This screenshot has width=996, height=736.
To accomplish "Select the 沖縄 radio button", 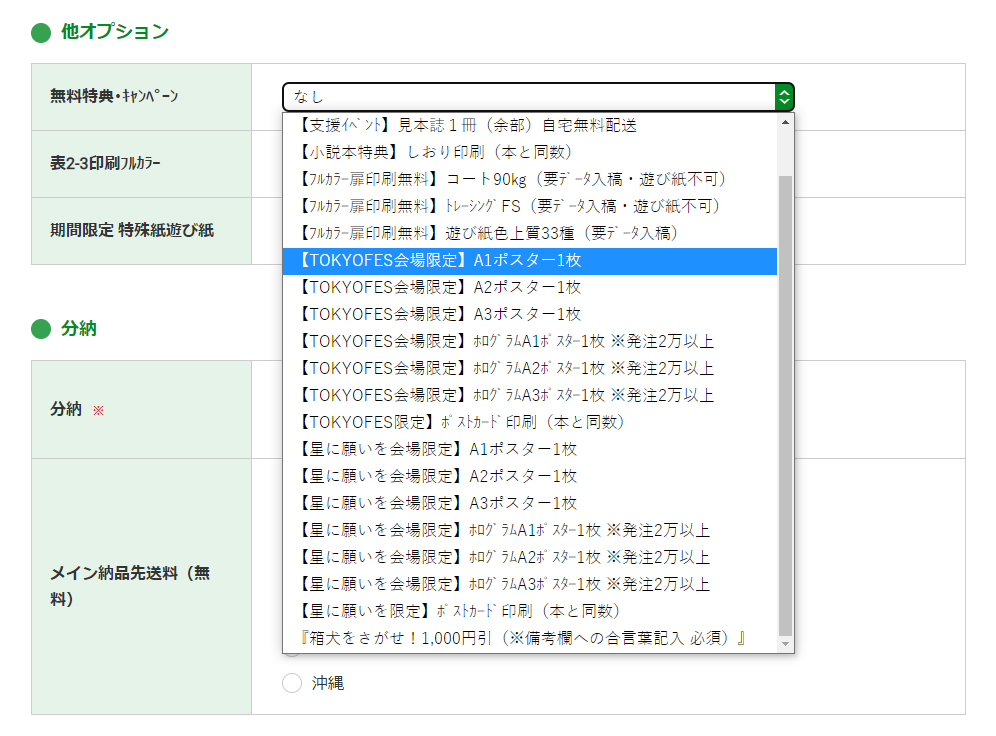I will pyautogui.click(x=292, y=683).
